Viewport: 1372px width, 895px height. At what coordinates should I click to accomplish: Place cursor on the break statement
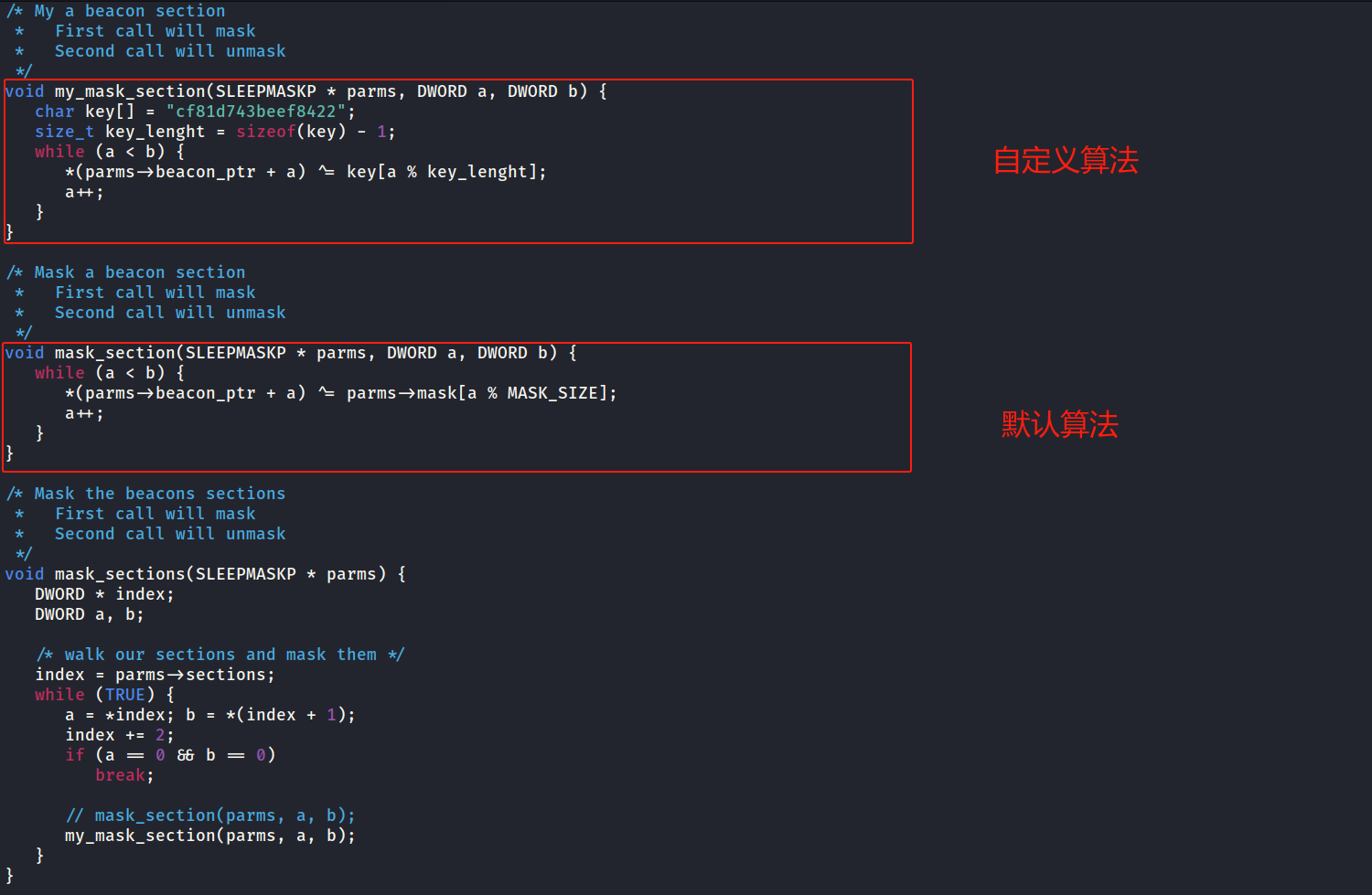(123, 775)
